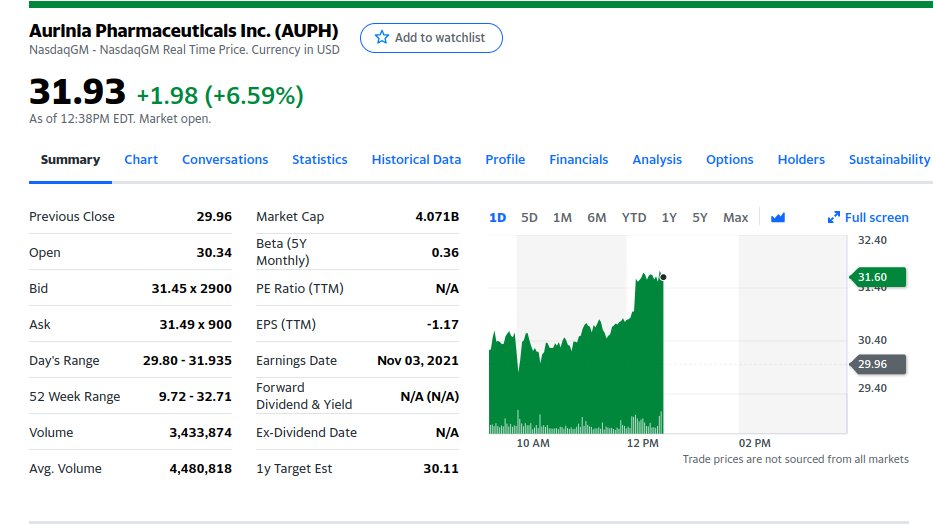The height and width of the screenshot is (524, 933).
Task: Select the 1Y chart range
Action: [x=669, y=218]
